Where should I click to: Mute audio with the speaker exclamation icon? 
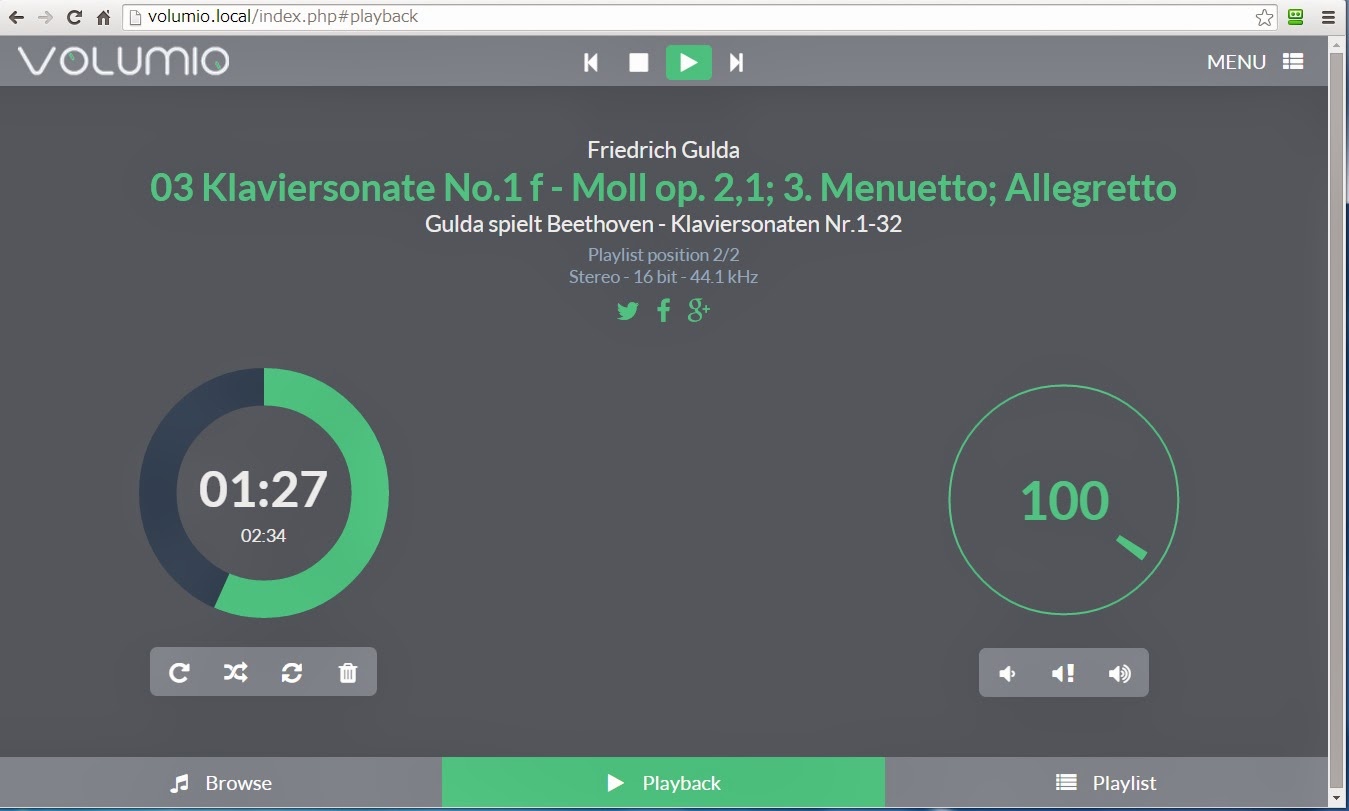[1063, 673]
